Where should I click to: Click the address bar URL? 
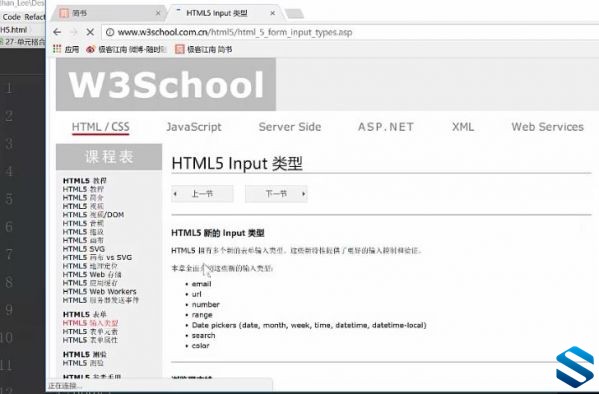(x=235, y=32)
